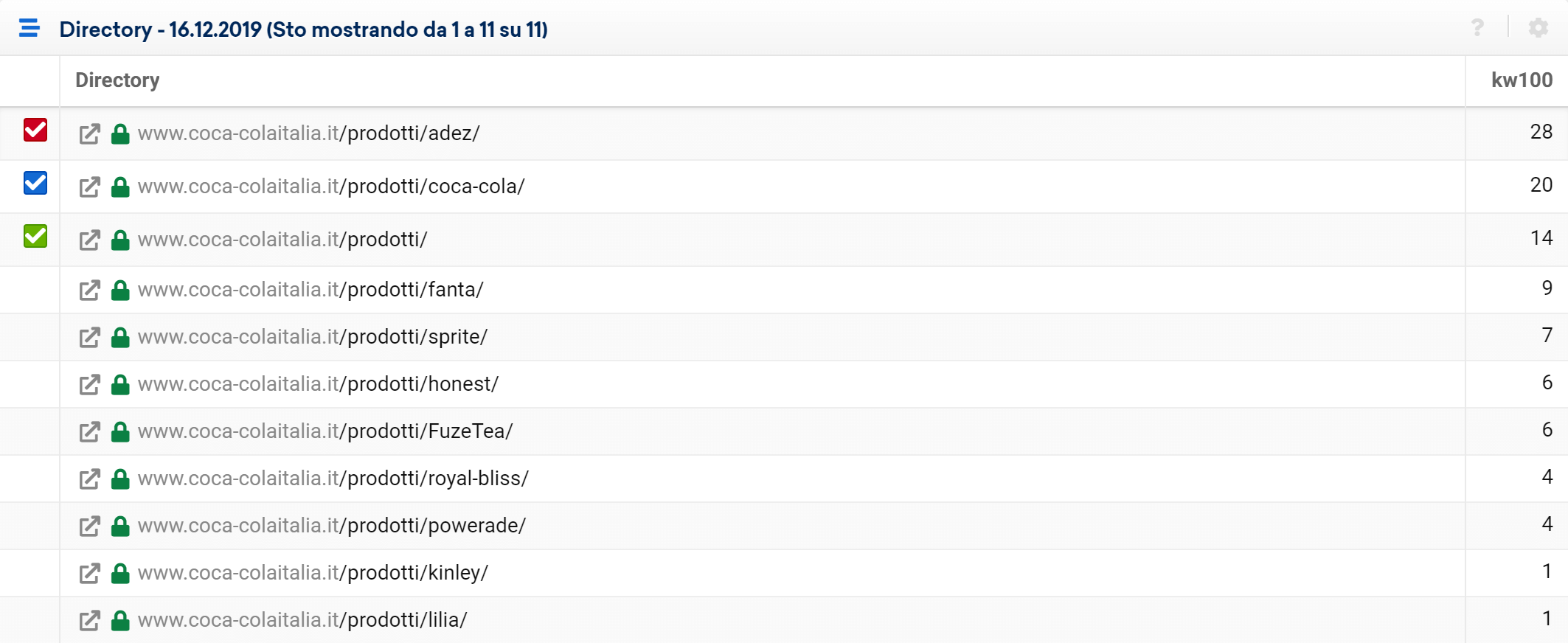Open the hamburger menu beside Directory title
Screen dimensions: 1568x643
(30, 28)
